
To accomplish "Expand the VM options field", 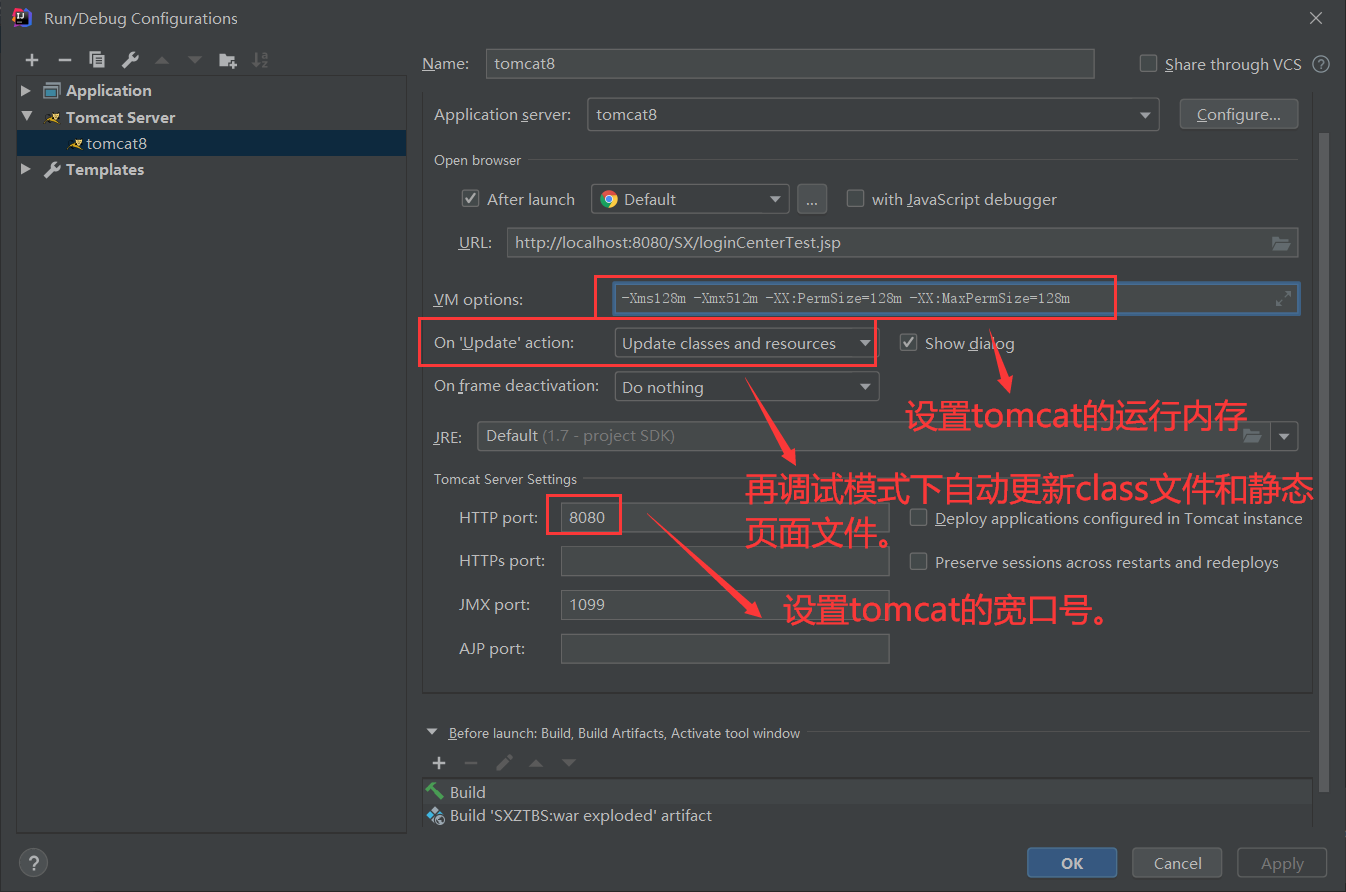I will point(1283,298).
